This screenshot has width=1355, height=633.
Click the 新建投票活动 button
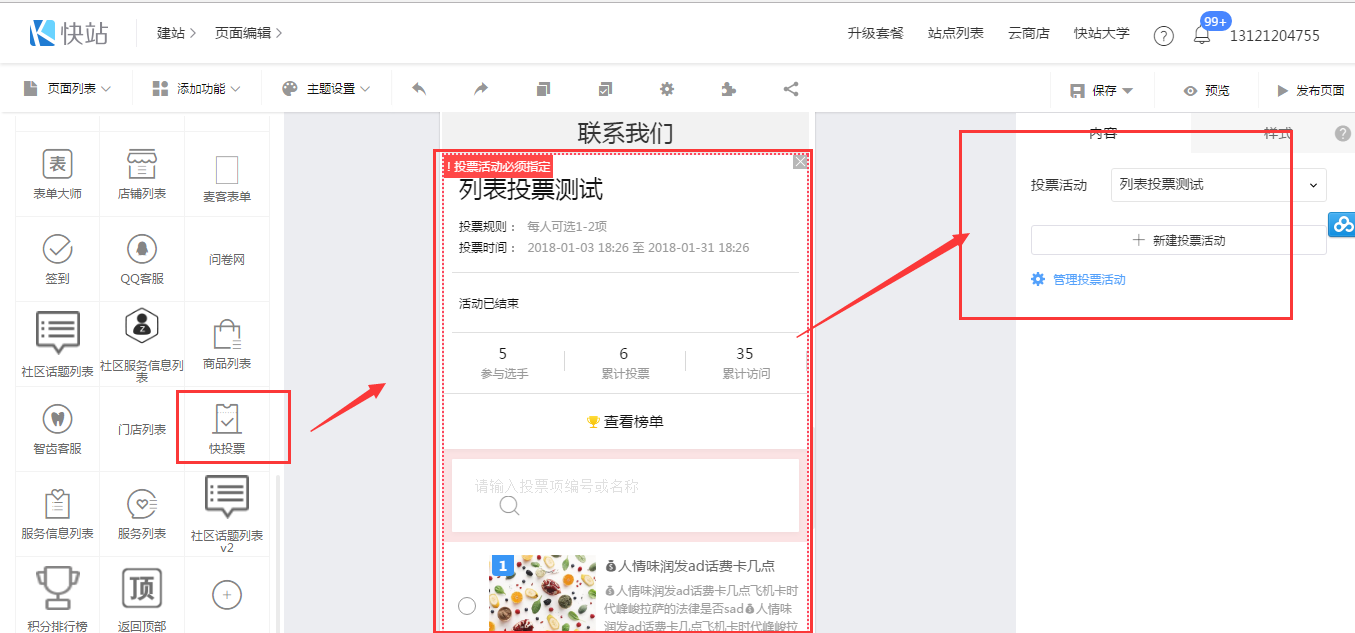tap(1178, 240)
